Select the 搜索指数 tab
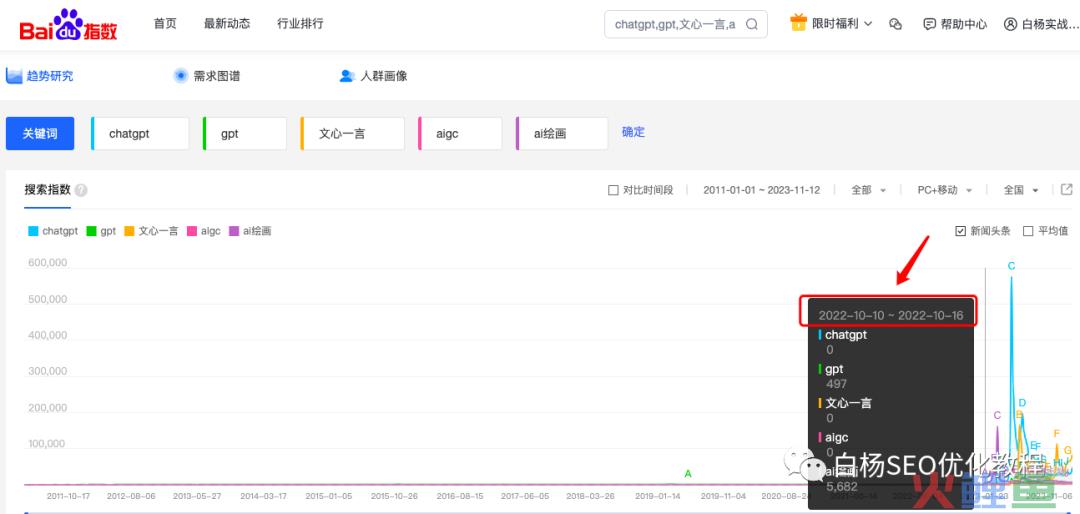 pyautogui.click(x=48, y=190)
